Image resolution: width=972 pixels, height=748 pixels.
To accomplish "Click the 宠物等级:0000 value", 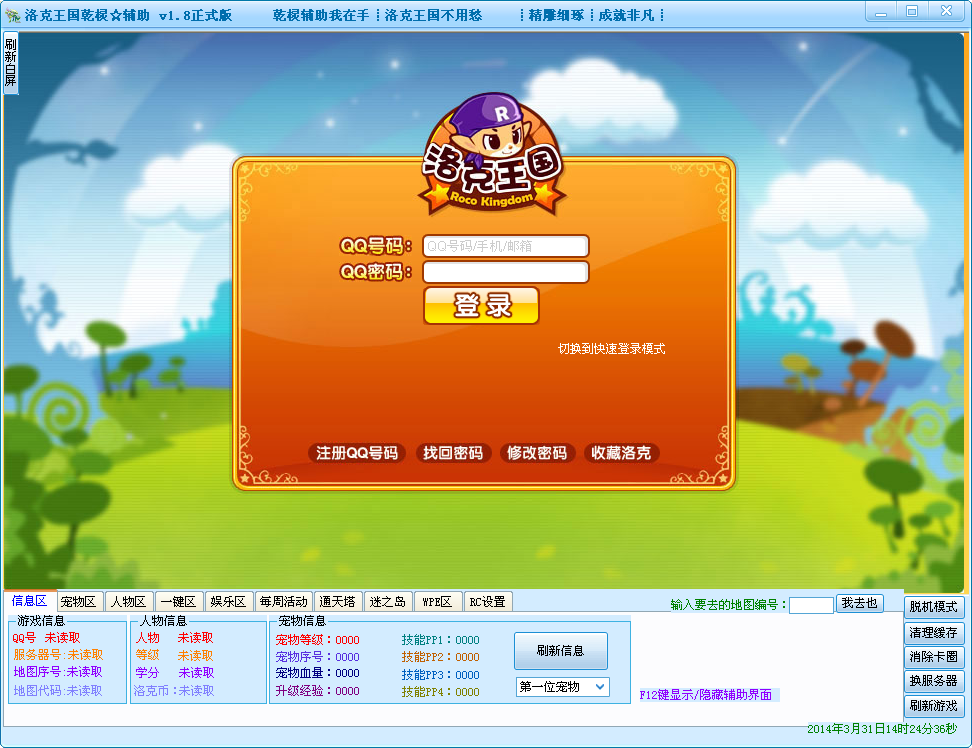I will 317,640.
